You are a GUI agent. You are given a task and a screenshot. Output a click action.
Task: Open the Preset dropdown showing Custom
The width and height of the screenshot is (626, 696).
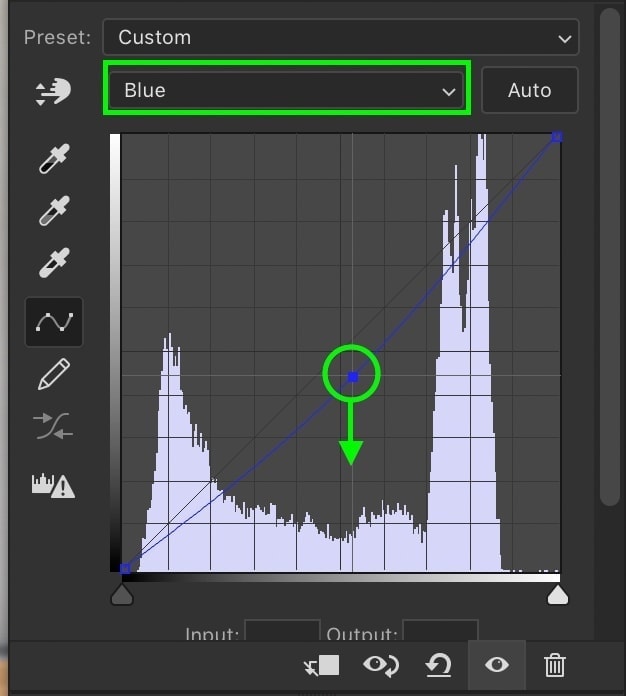coord(341,37)
